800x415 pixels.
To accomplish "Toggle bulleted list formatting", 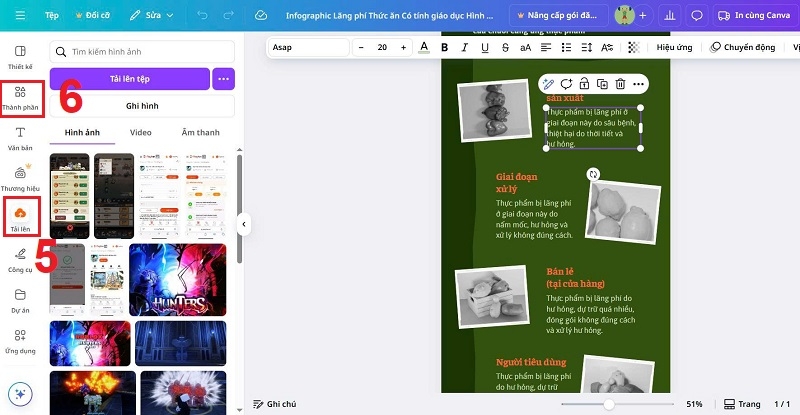I will point(566,47).
